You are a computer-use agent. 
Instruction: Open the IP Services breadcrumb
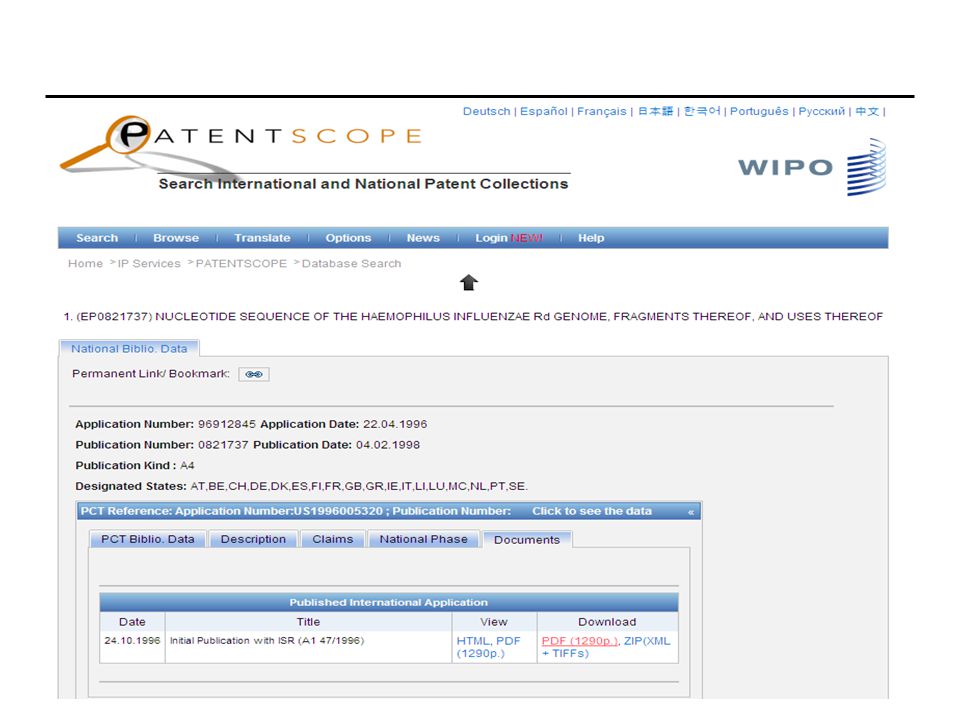[x=149, y=263]
